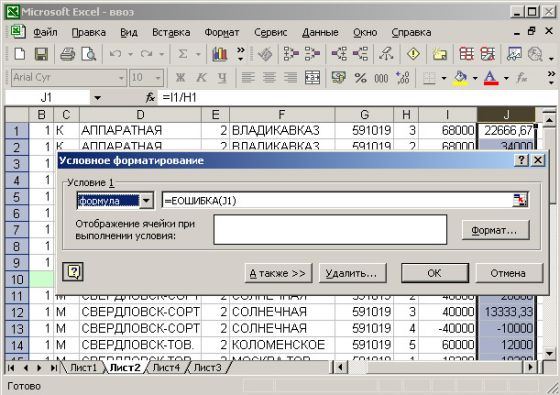
Task: Click the AutoSum sigma icon
Action: click(x=182, y=54)
